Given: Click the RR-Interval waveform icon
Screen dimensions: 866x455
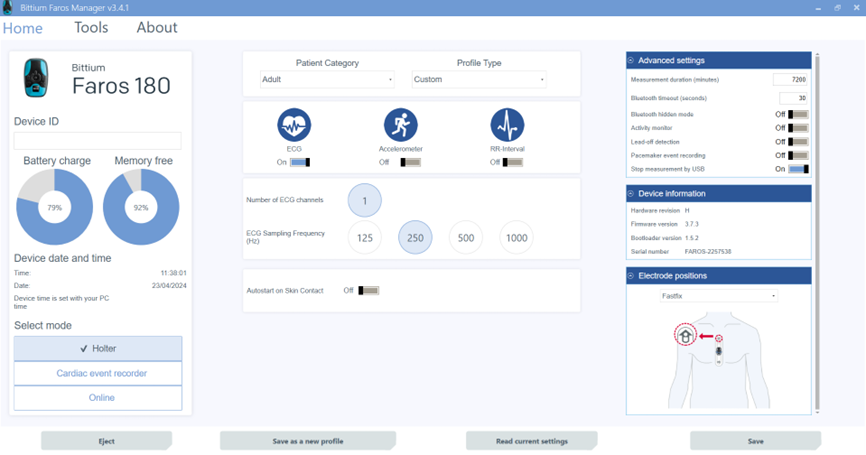Looking at the screenshot, I should (507, 125).
